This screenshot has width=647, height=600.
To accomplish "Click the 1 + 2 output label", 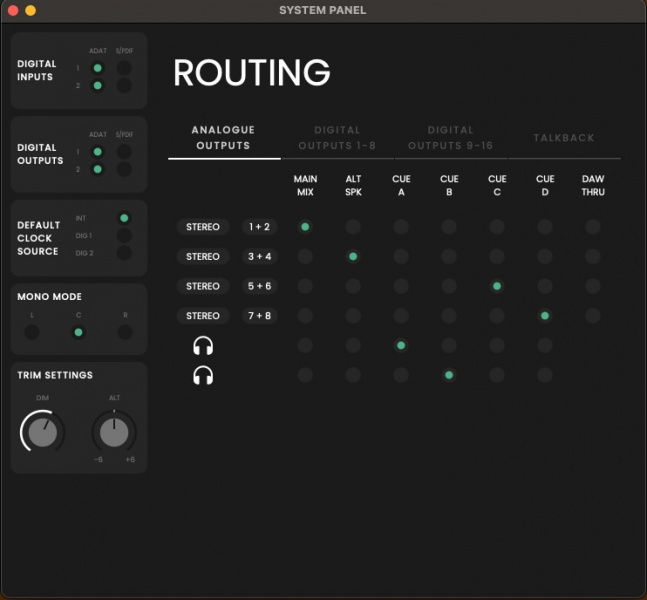I will tap(260, 227).
